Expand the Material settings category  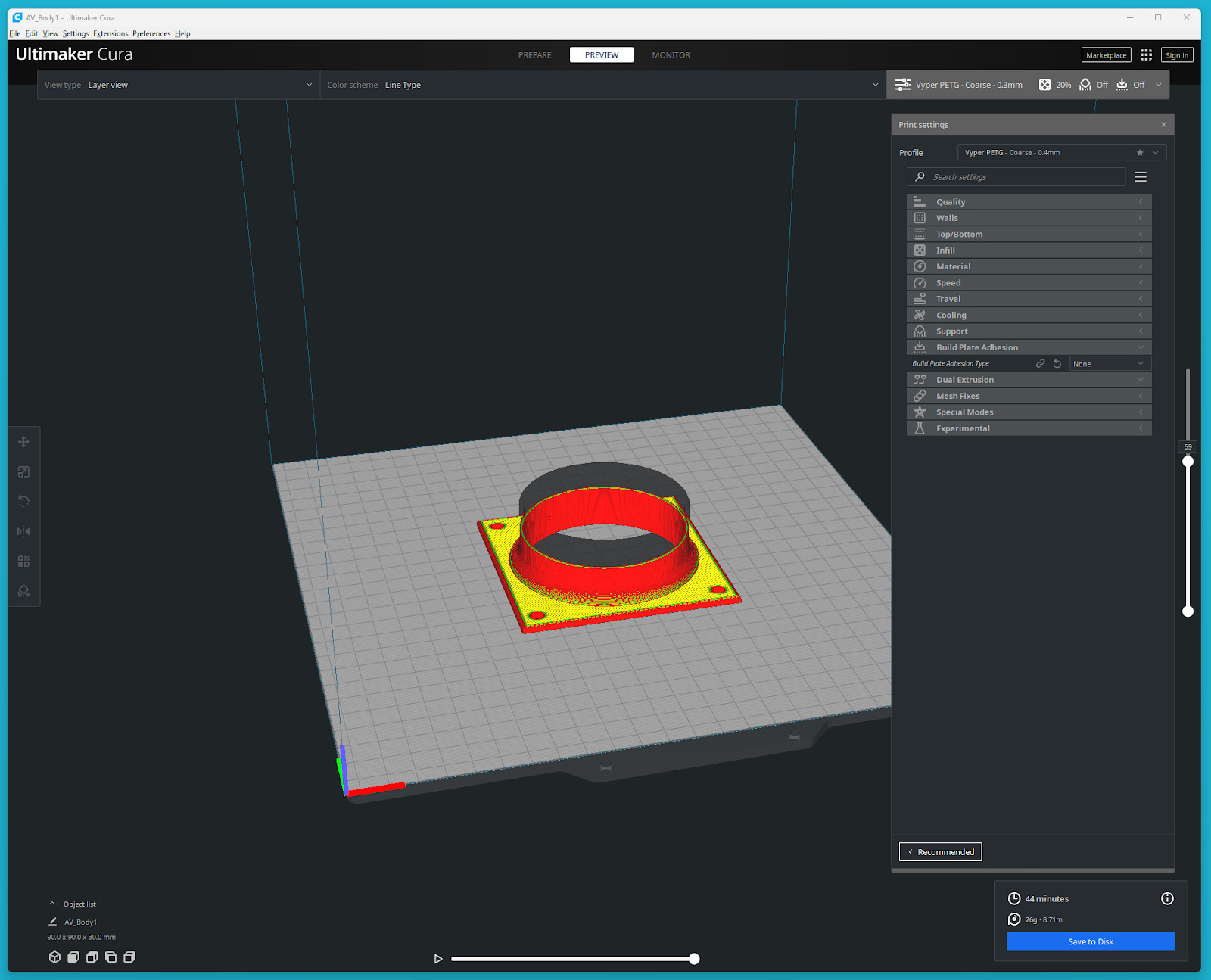point(1029,266)
